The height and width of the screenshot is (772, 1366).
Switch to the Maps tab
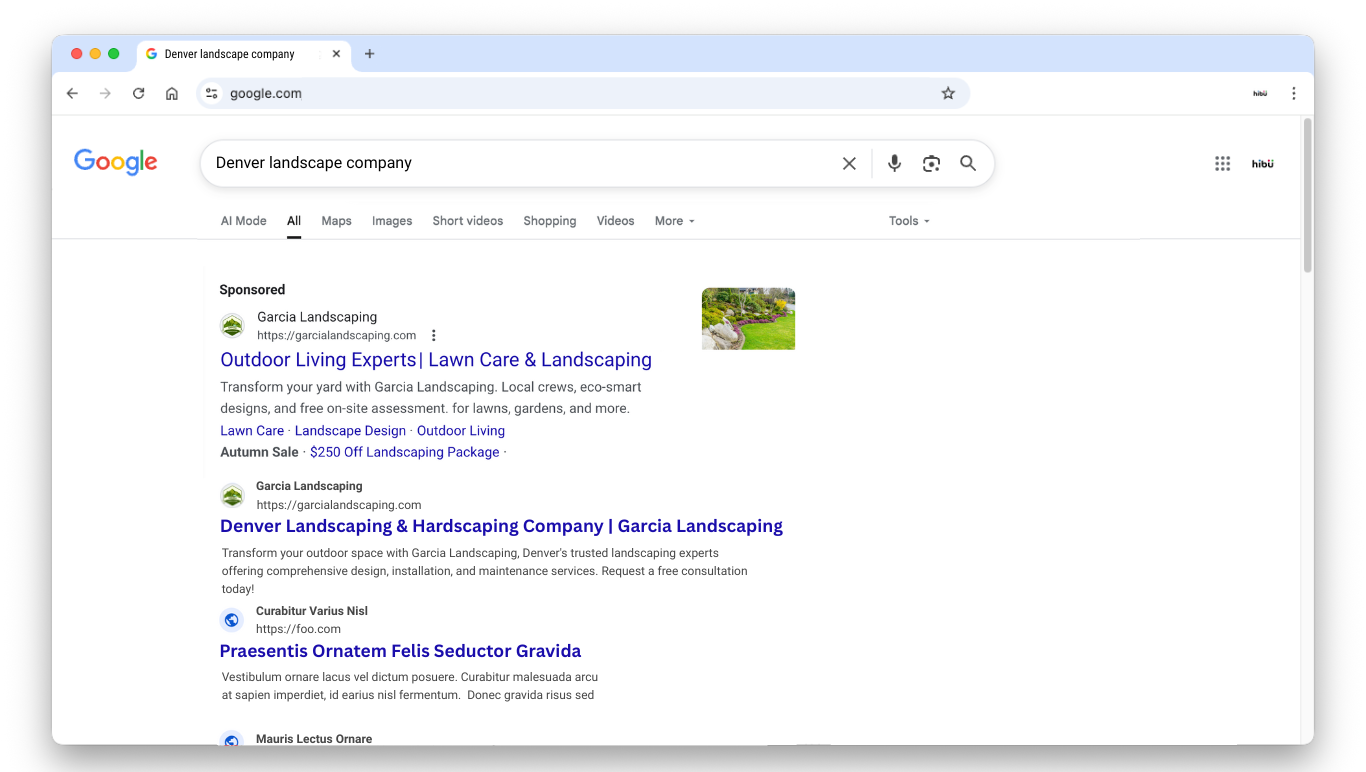(x=336, y=221)
